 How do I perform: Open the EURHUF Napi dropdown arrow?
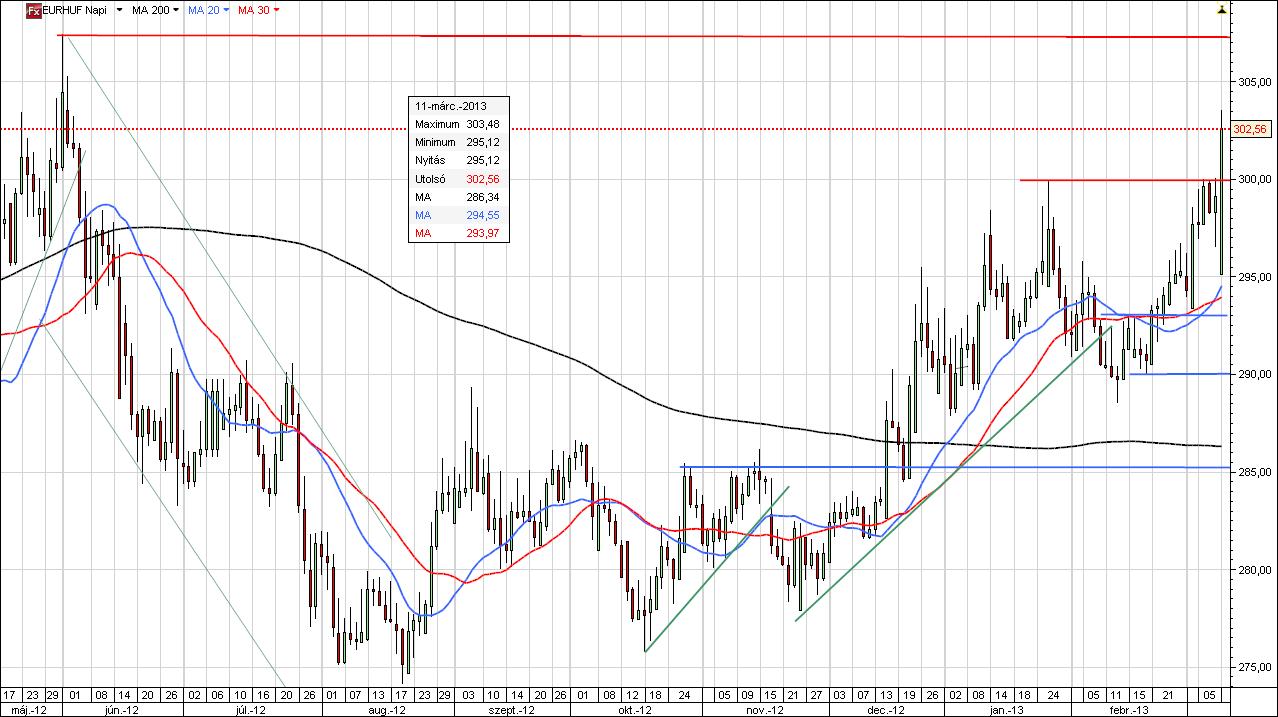coord(120,10)
